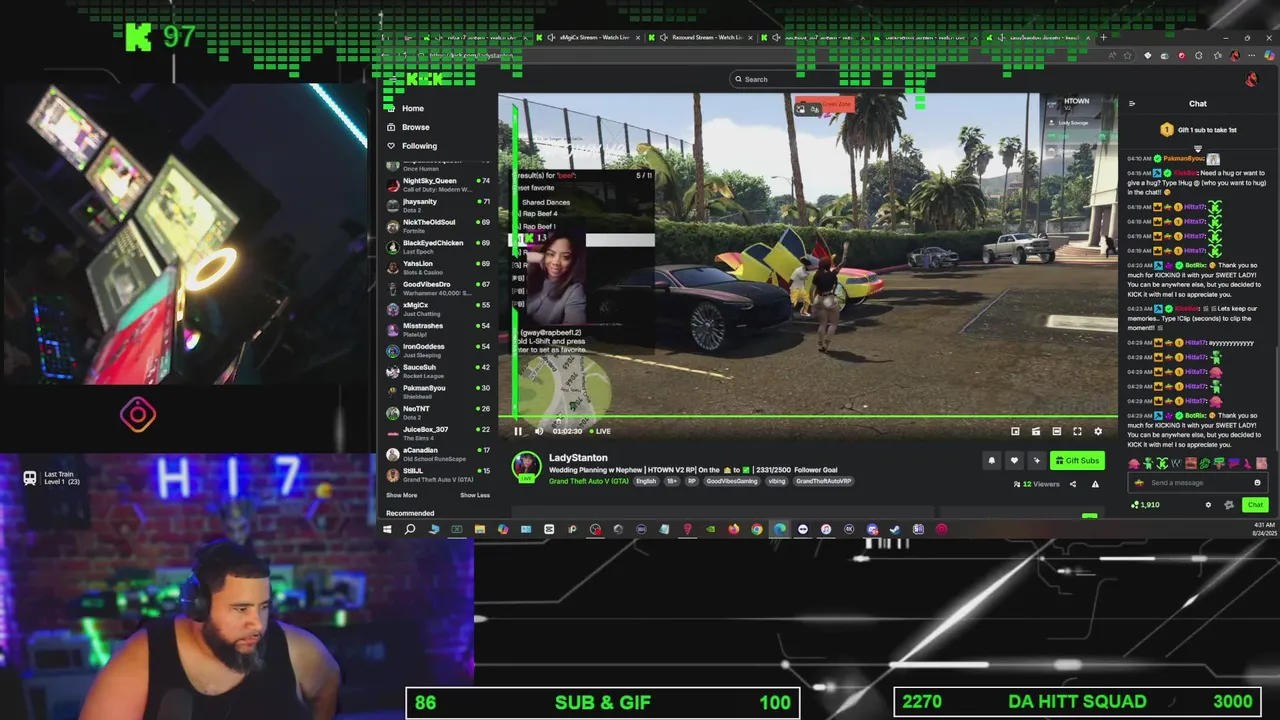Click Grand Theft Auto V category link
The width and height of the screenshot is (1280, 720).
[589, 481]
